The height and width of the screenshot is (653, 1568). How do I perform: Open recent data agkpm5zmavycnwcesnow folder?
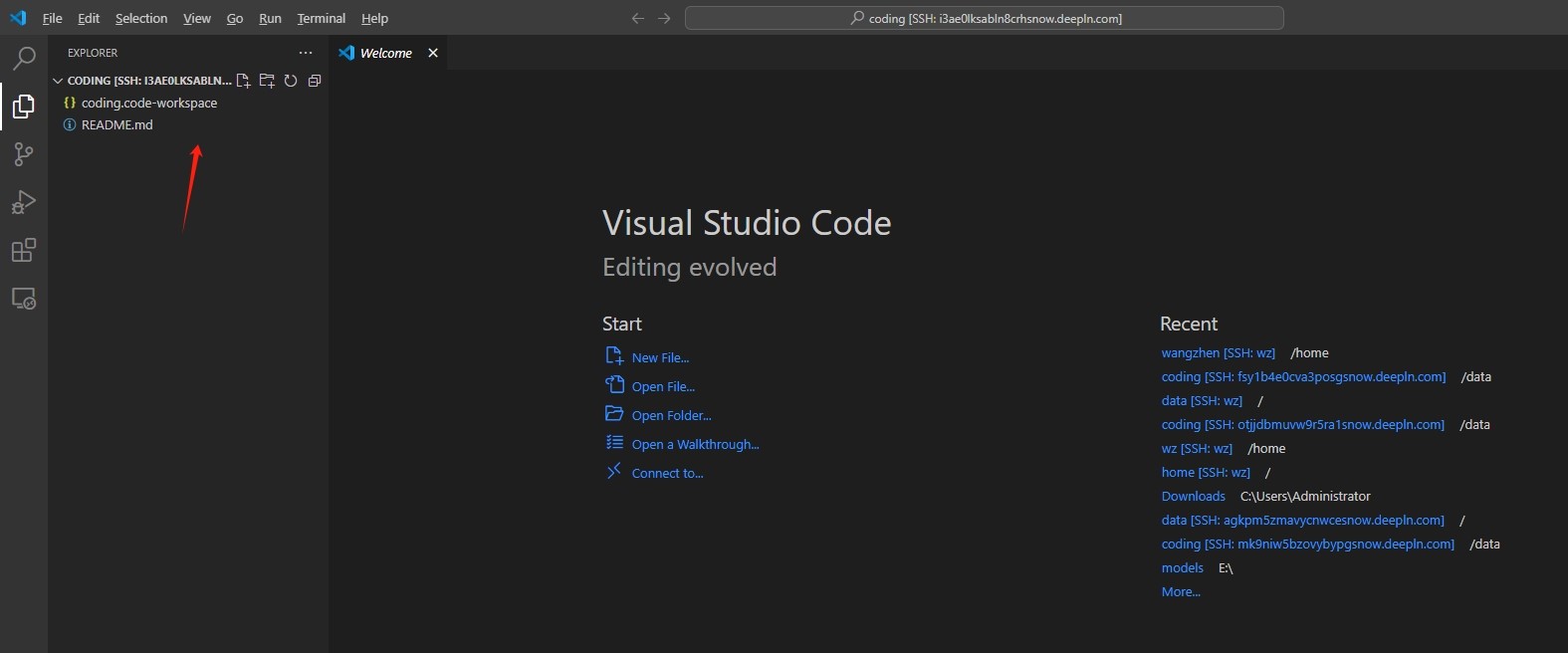pyautogui.click(x=1302, y=520)
